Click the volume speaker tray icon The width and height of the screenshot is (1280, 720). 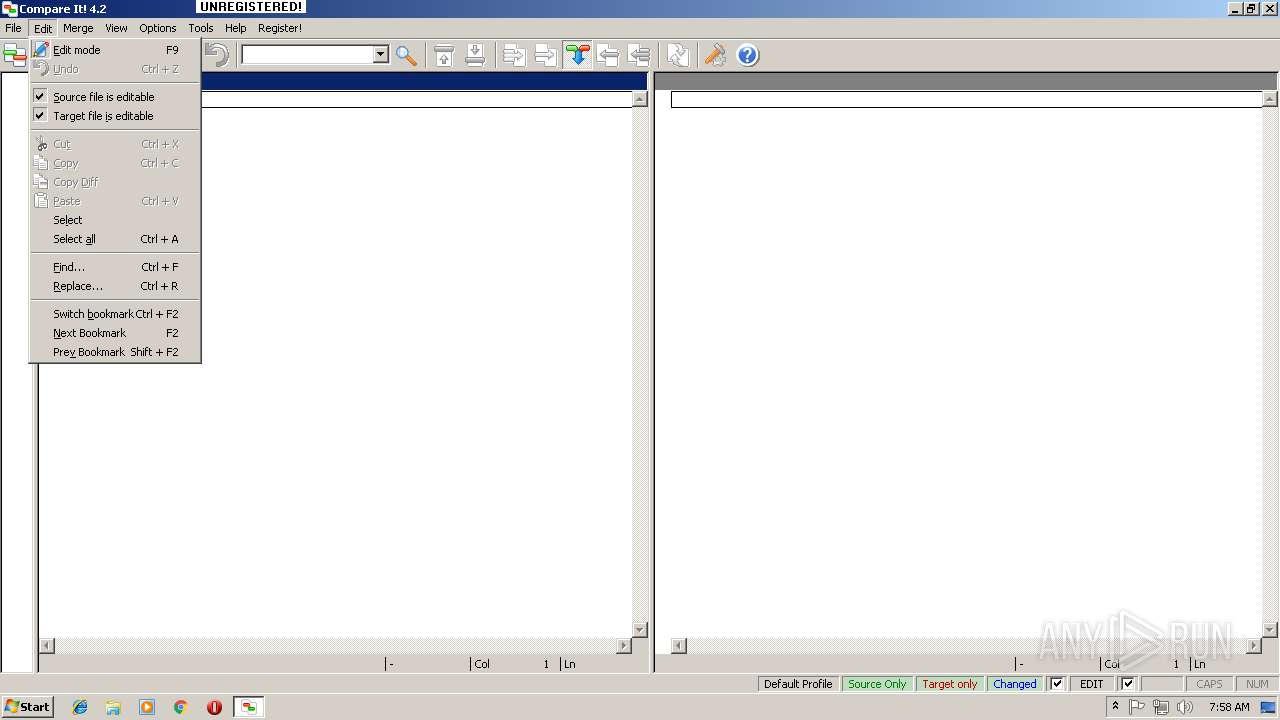1185,707
